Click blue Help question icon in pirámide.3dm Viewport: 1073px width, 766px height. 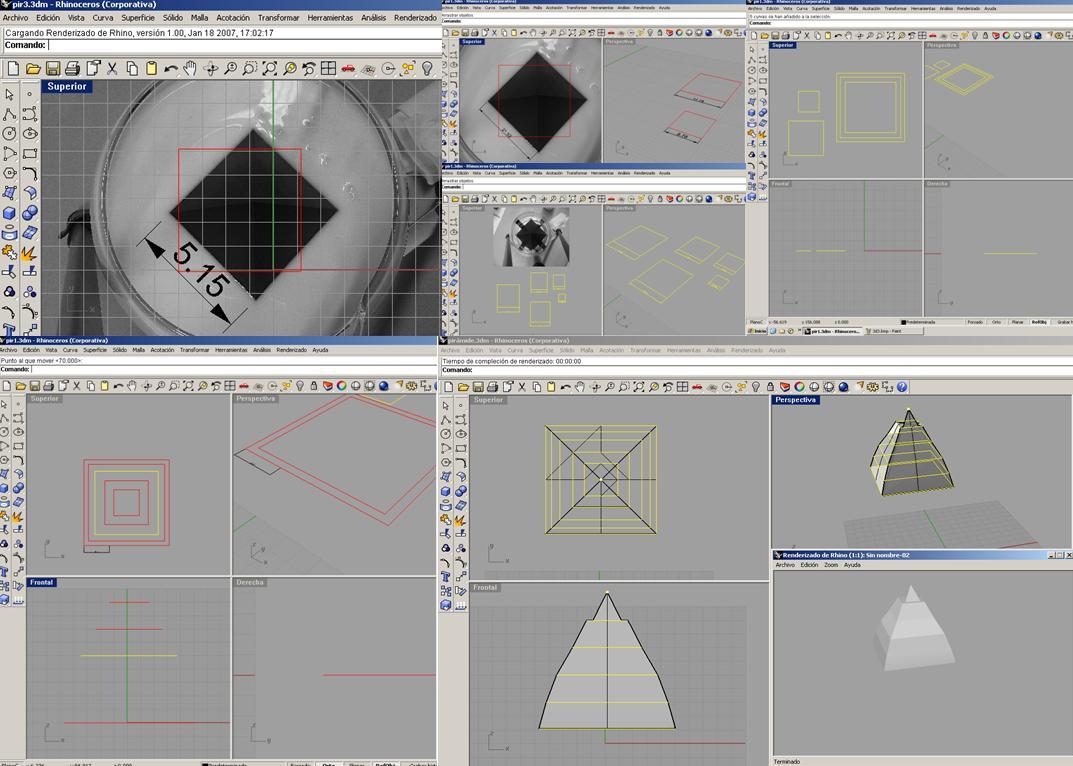click(x=902, y=387)
